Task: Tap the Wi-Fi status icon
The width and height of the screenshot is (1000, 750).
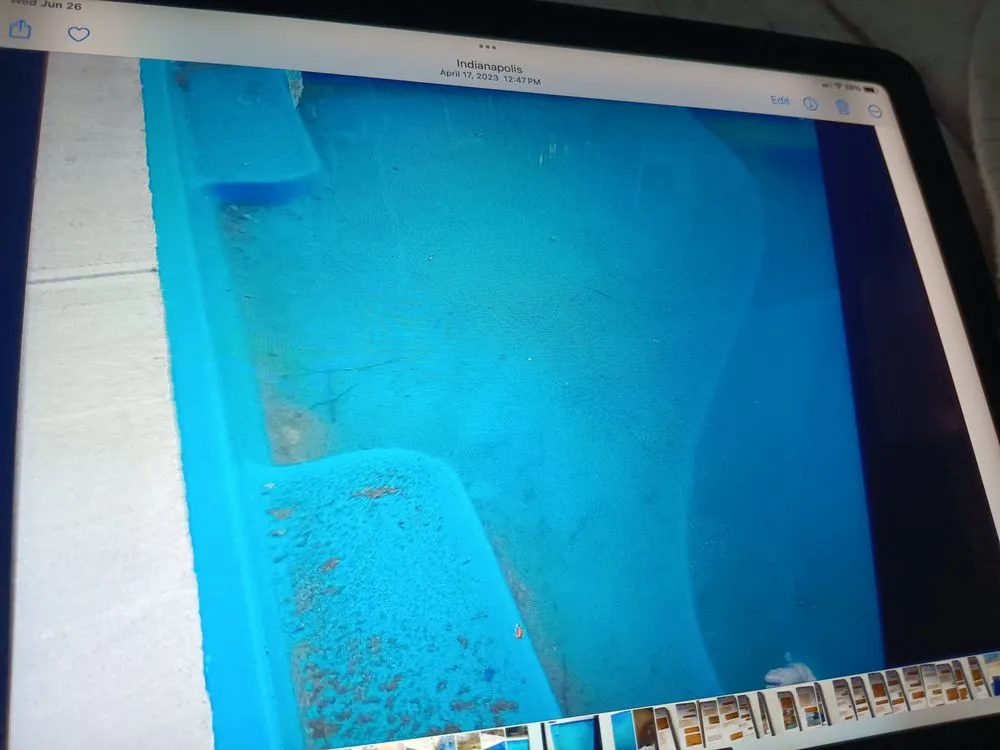Action: tap(837, 86)
